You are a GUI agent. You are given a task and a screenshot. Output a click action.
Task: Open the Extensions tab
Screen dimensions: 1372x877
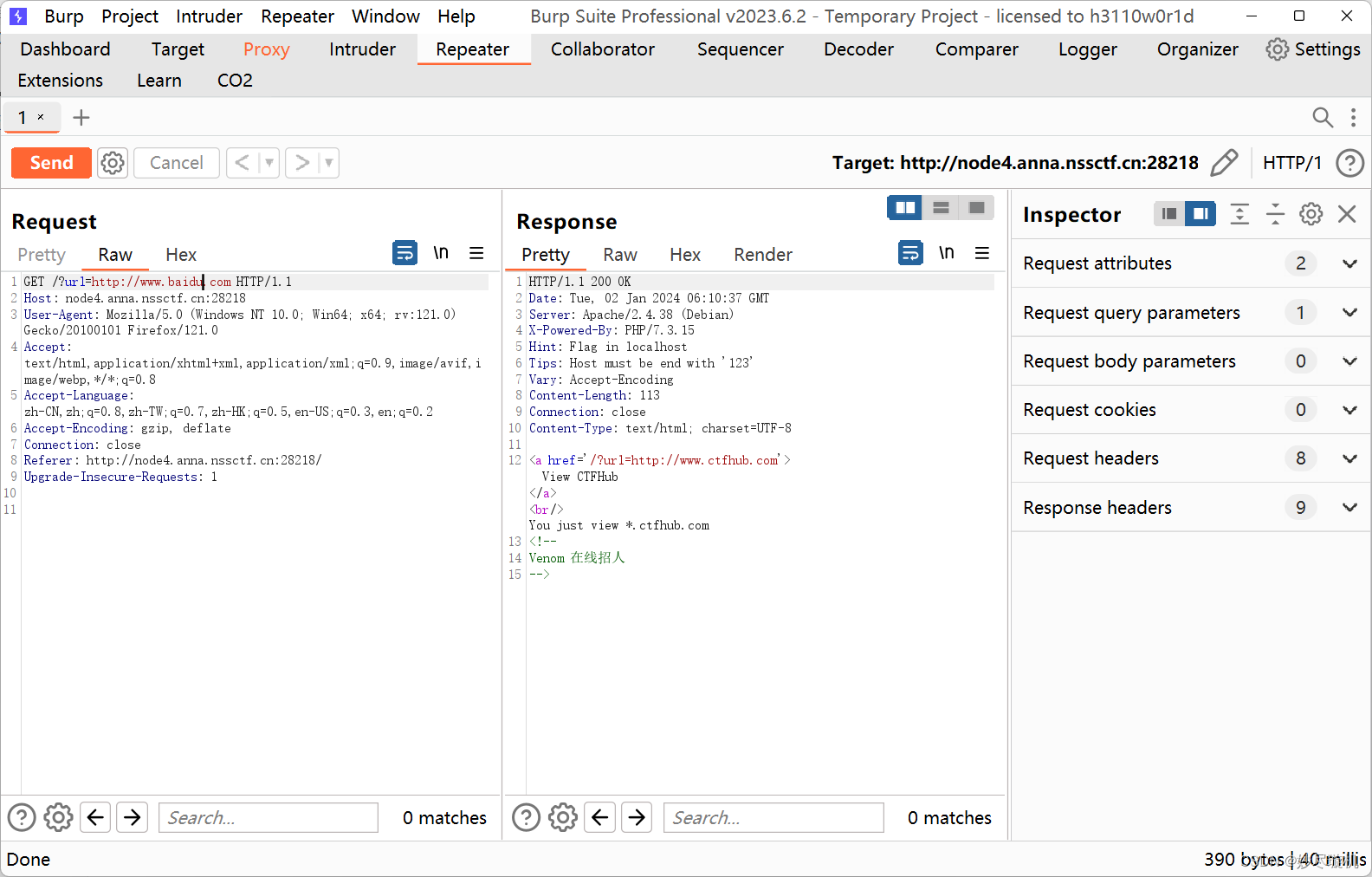click(60, 81)
